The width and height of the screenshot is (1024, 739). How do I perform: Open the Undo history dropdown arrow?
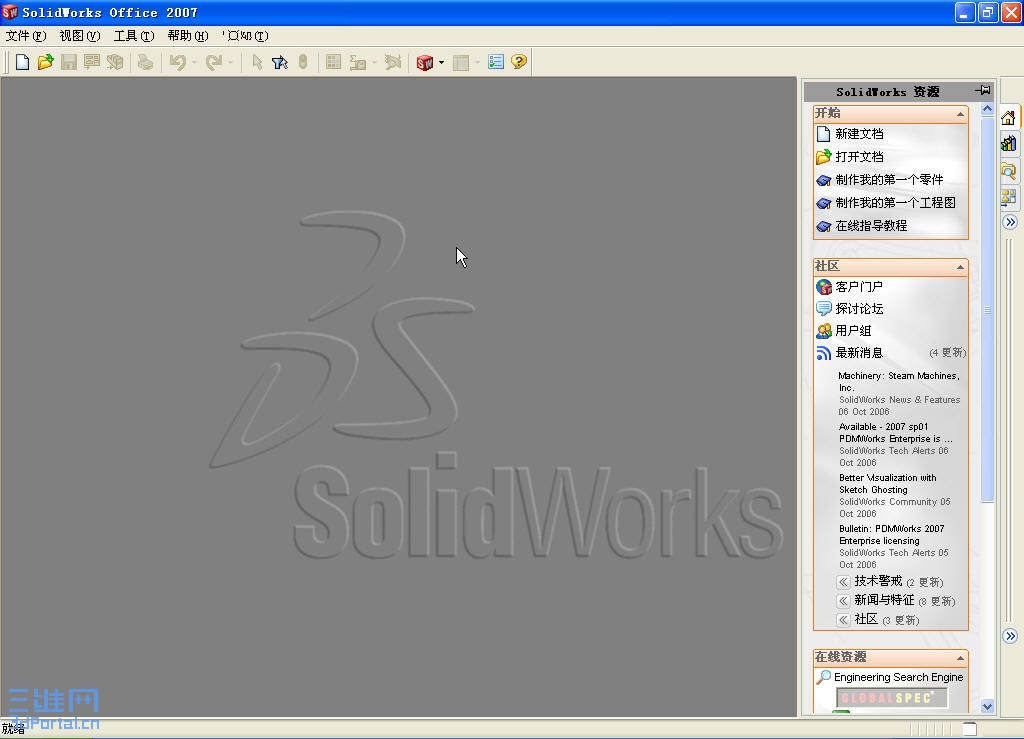[x=195, y=63]
